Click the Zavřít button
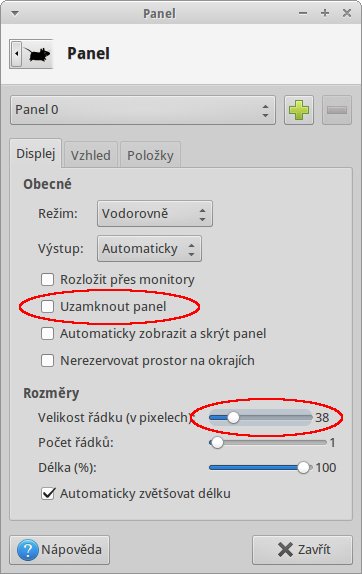362x574 pixels. pyautogui.click(x=302, y=550)
